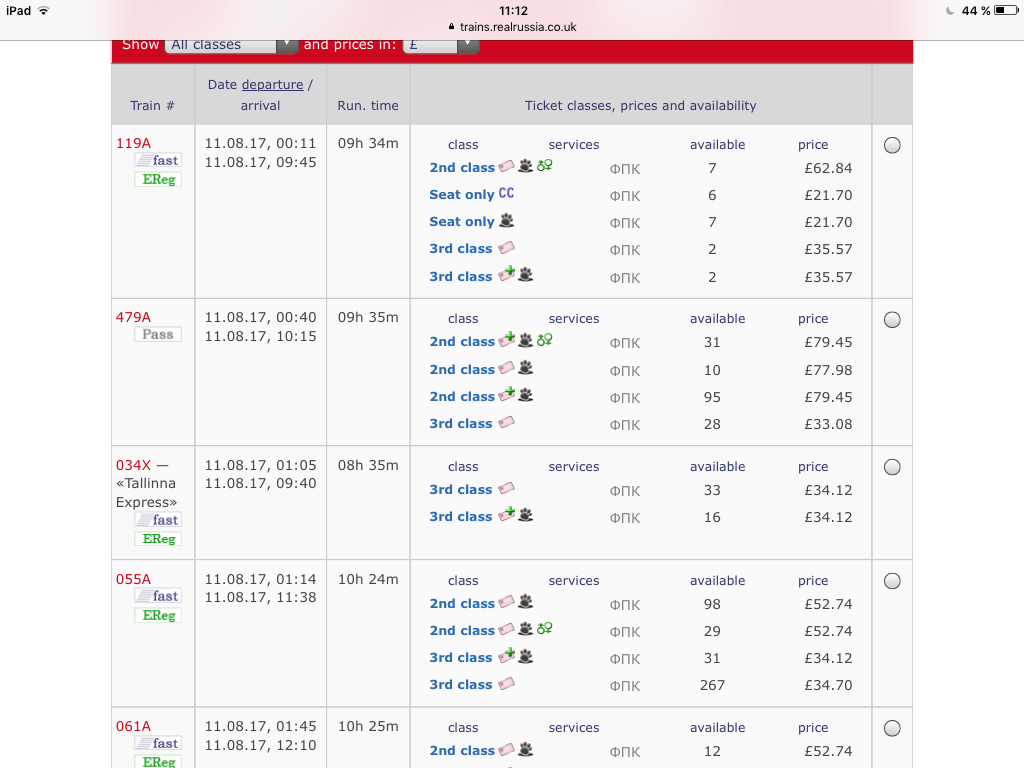
Task: Click the Pass badge under train 479A
Action: click(x=158, y=334)
